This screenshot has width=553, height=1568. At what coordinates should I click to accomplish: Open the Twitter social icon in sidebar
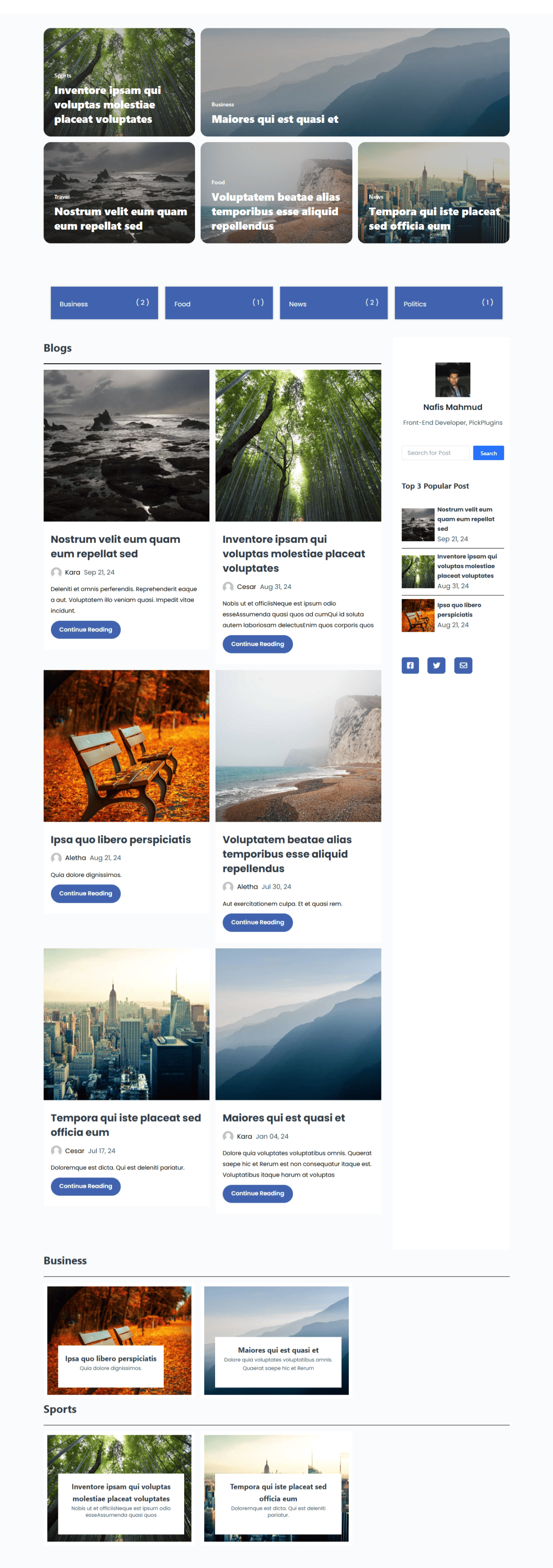436,665
